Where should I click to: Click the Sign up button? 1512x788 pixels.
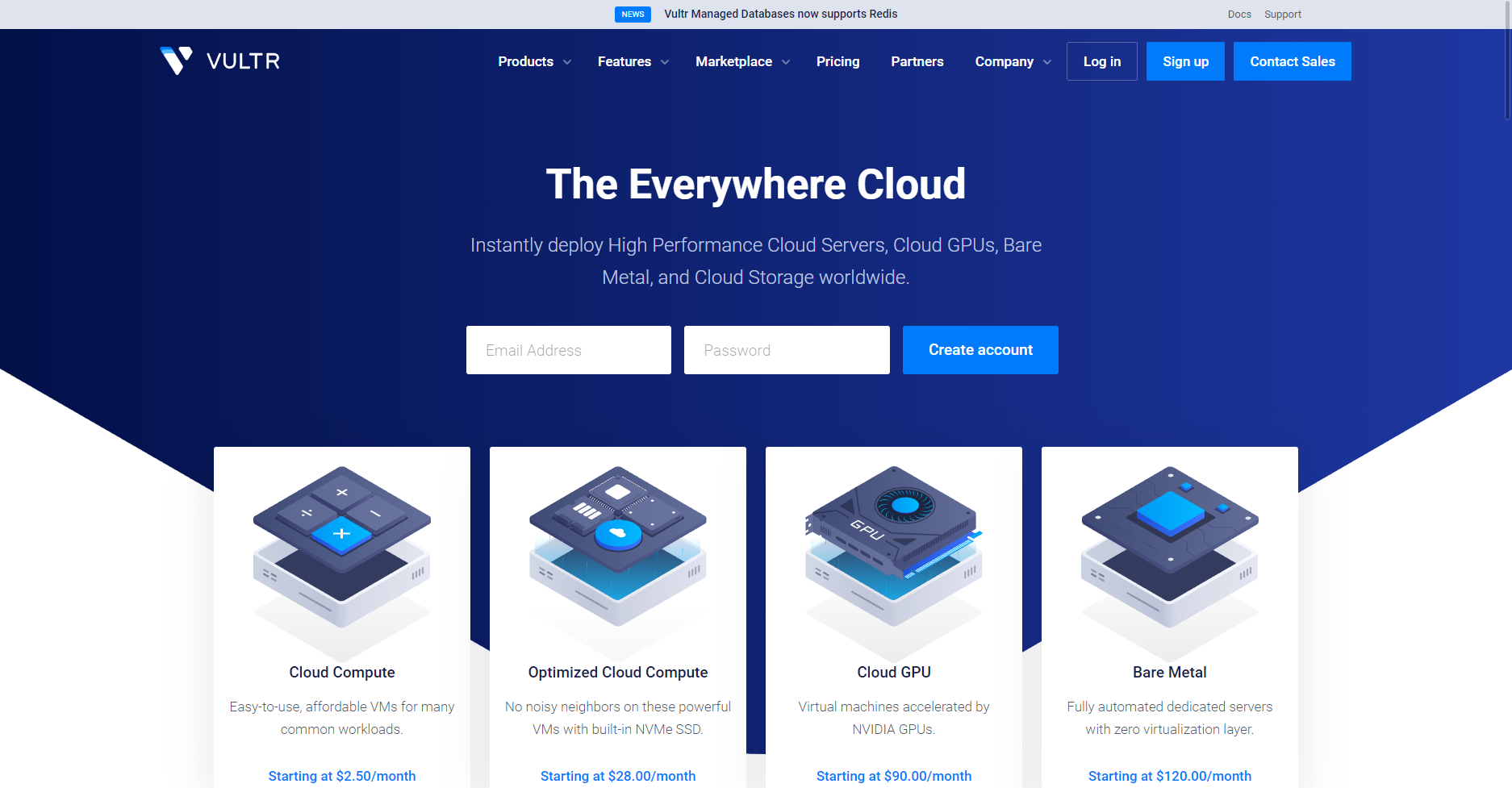1186,61
